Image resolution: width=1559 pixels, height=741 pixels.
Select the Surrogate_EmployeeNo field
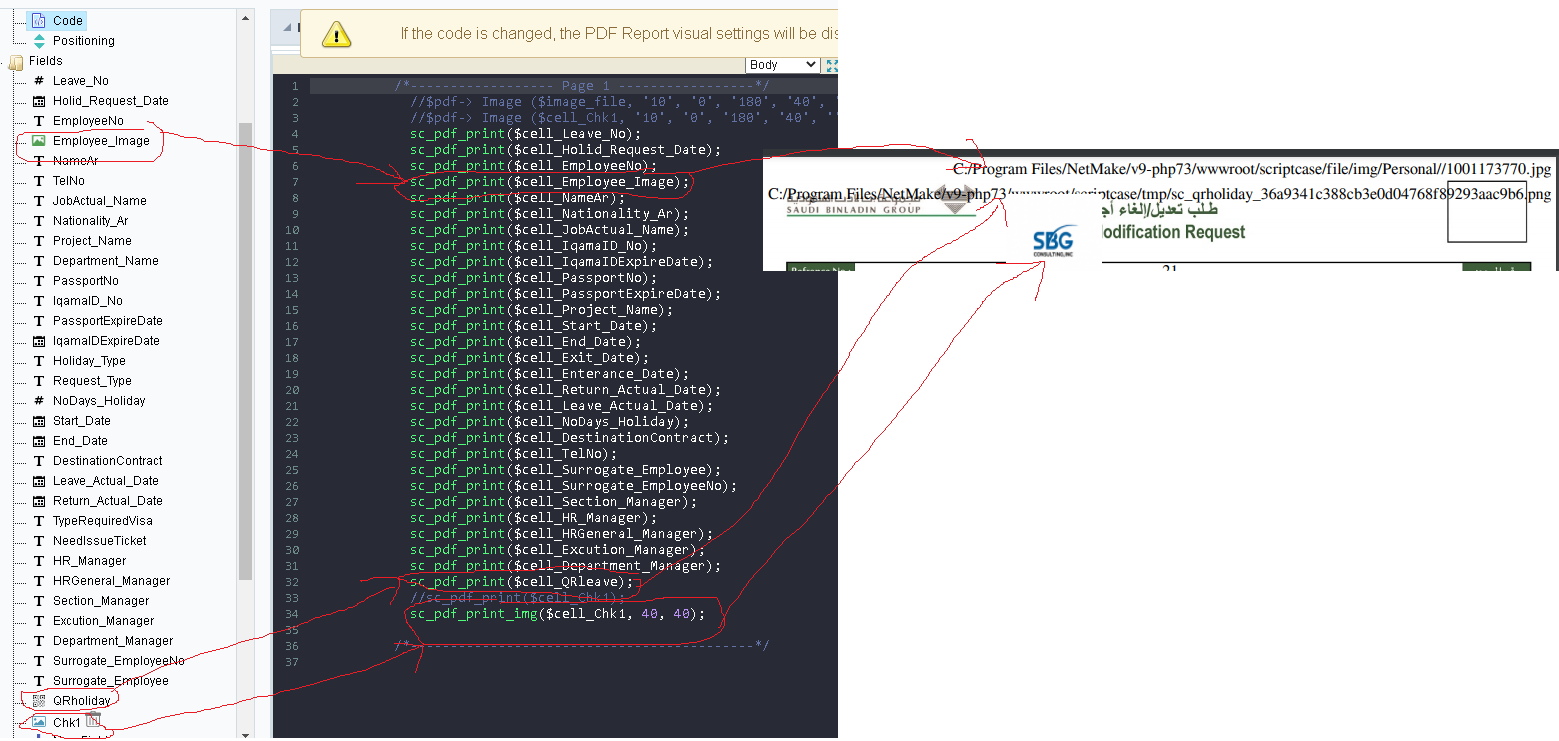pyautogui.click(x=119, y=661)
